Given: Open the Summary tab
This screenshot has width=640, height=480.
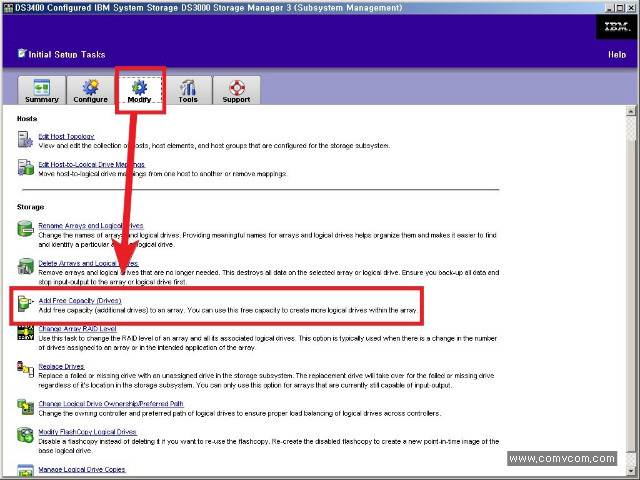Looking at the screenshot, I should tap(42, 90).
